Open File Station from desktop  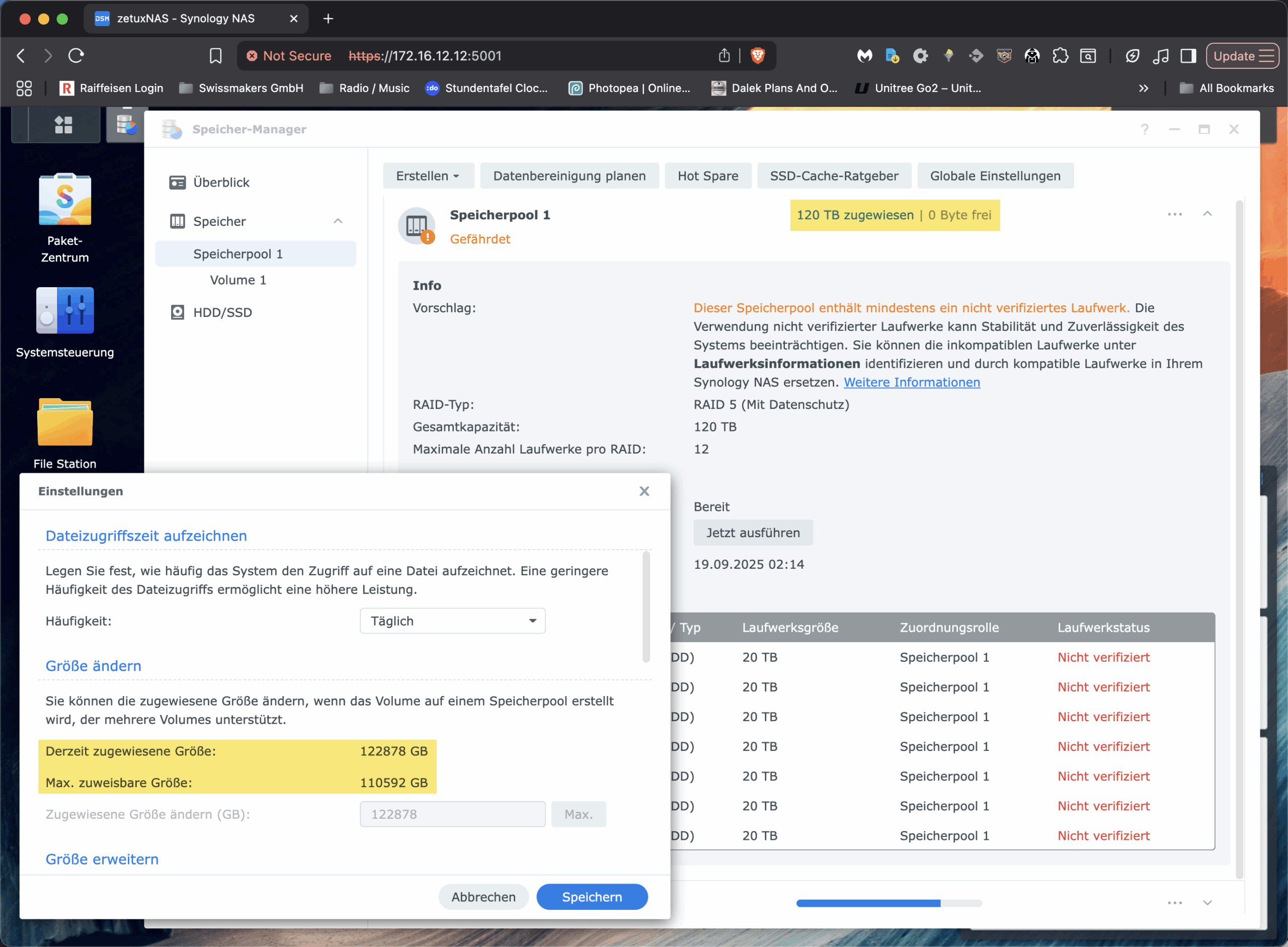pos(65,422)
